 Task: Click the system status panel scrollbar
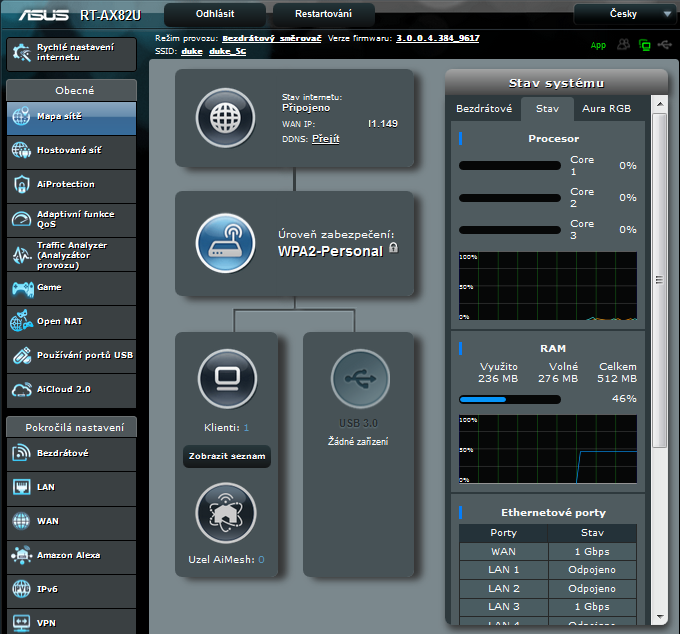pyautogui.click(x=659, y=280)
